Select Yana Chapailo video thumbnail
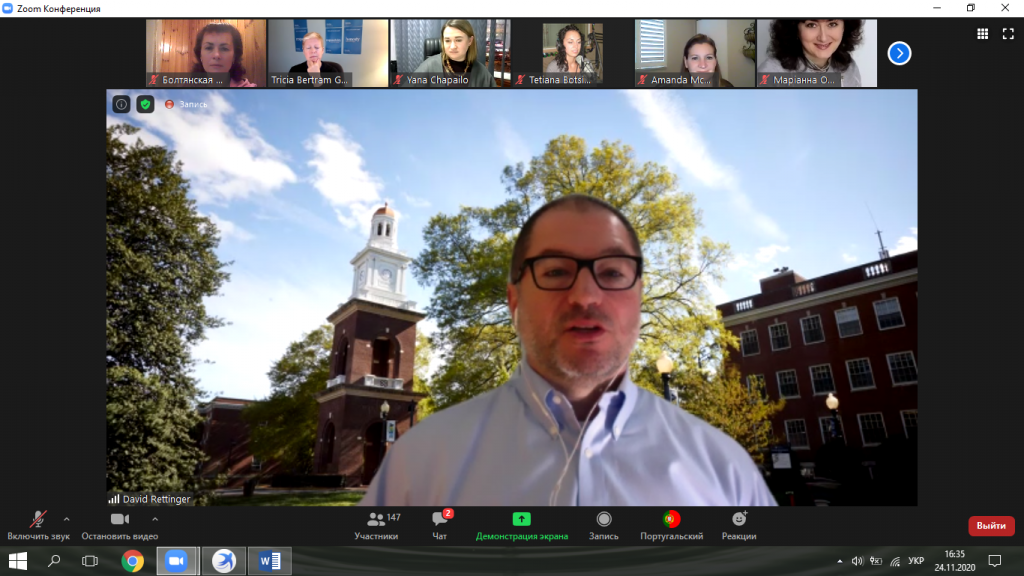The image size is (1024, 576). (450, 53)
